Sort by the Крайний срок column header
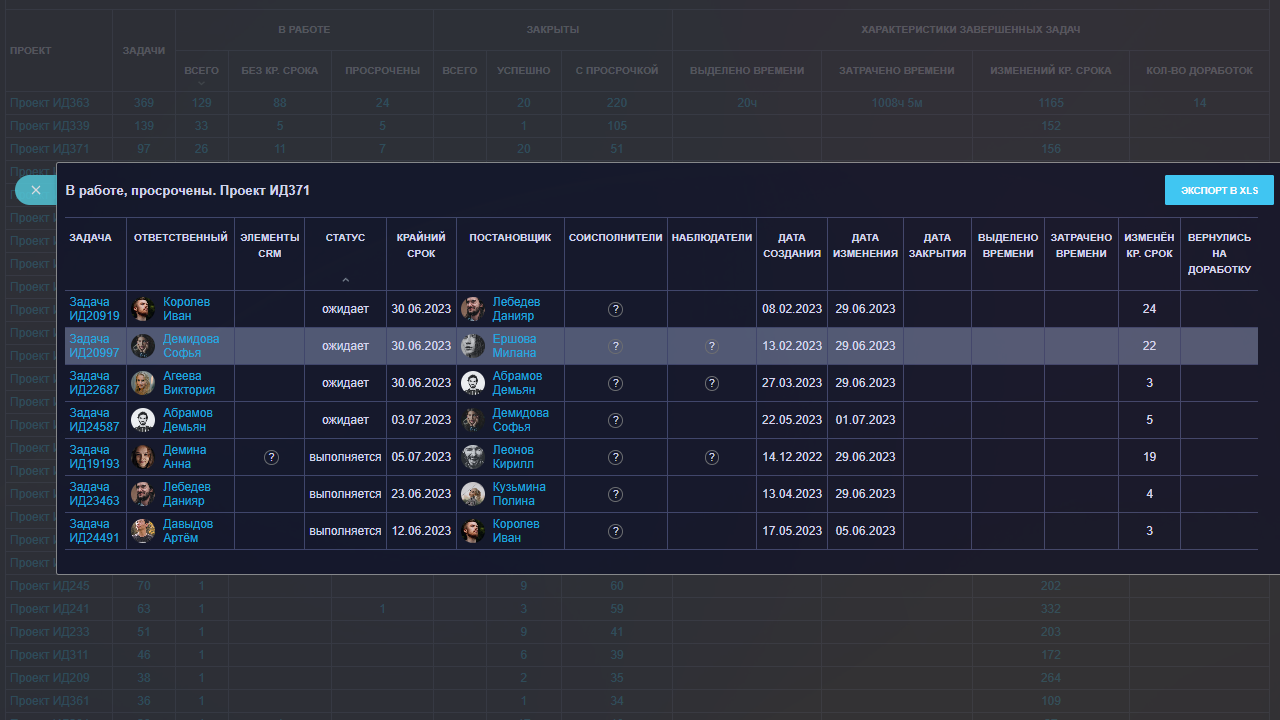 [x=421, y=246]
